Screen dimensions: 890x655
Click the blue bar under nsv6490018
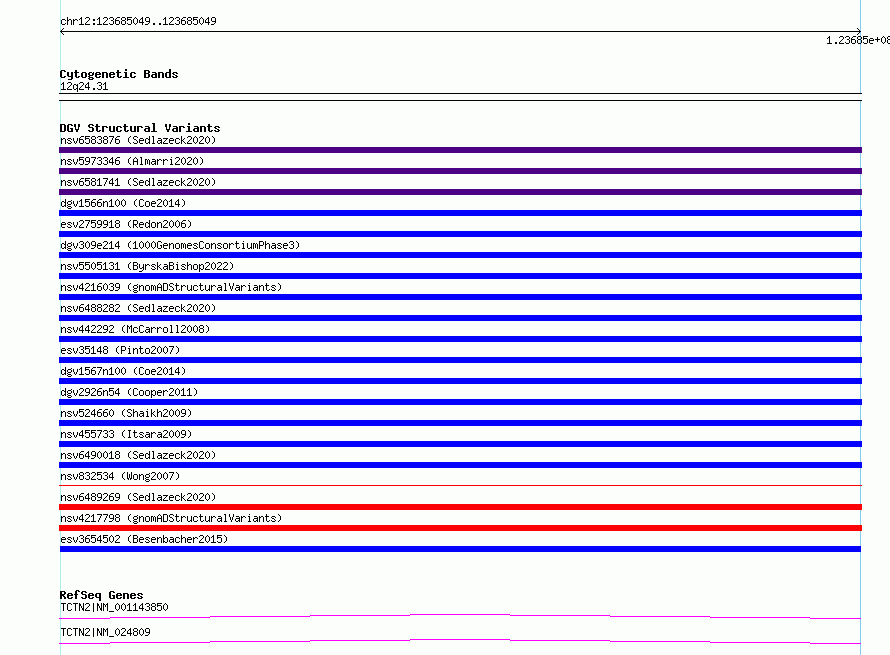coord(460,465)
